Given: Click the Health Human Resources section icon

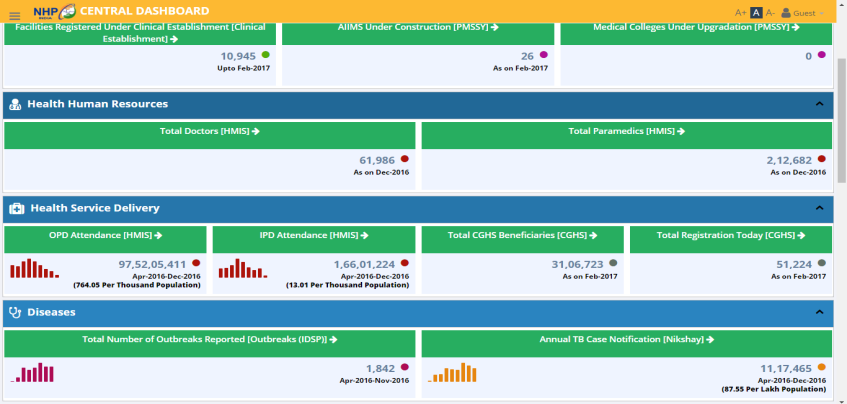Looking at the screenshot, I should (15, 104).
